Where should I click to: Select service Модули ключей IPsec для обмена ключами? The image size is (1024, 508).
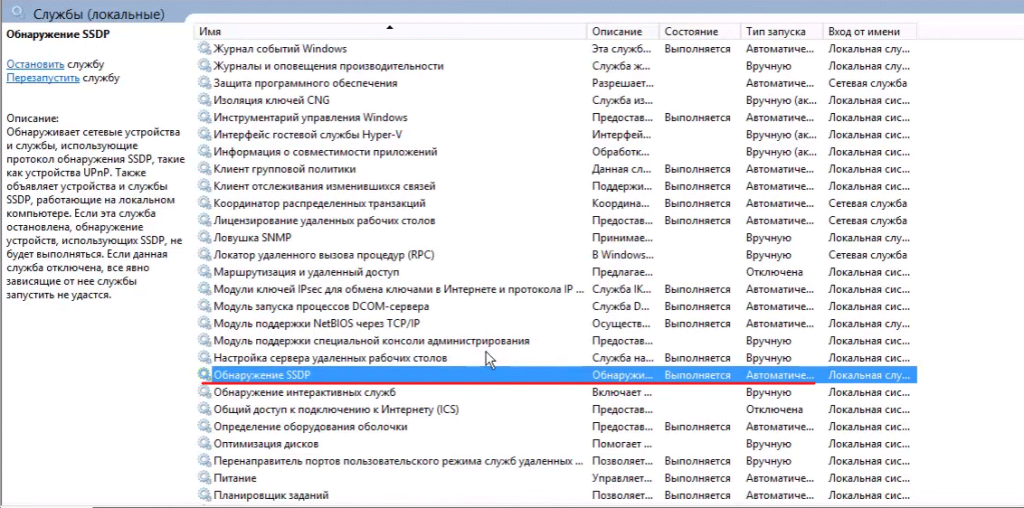click(x=398, y=289)
